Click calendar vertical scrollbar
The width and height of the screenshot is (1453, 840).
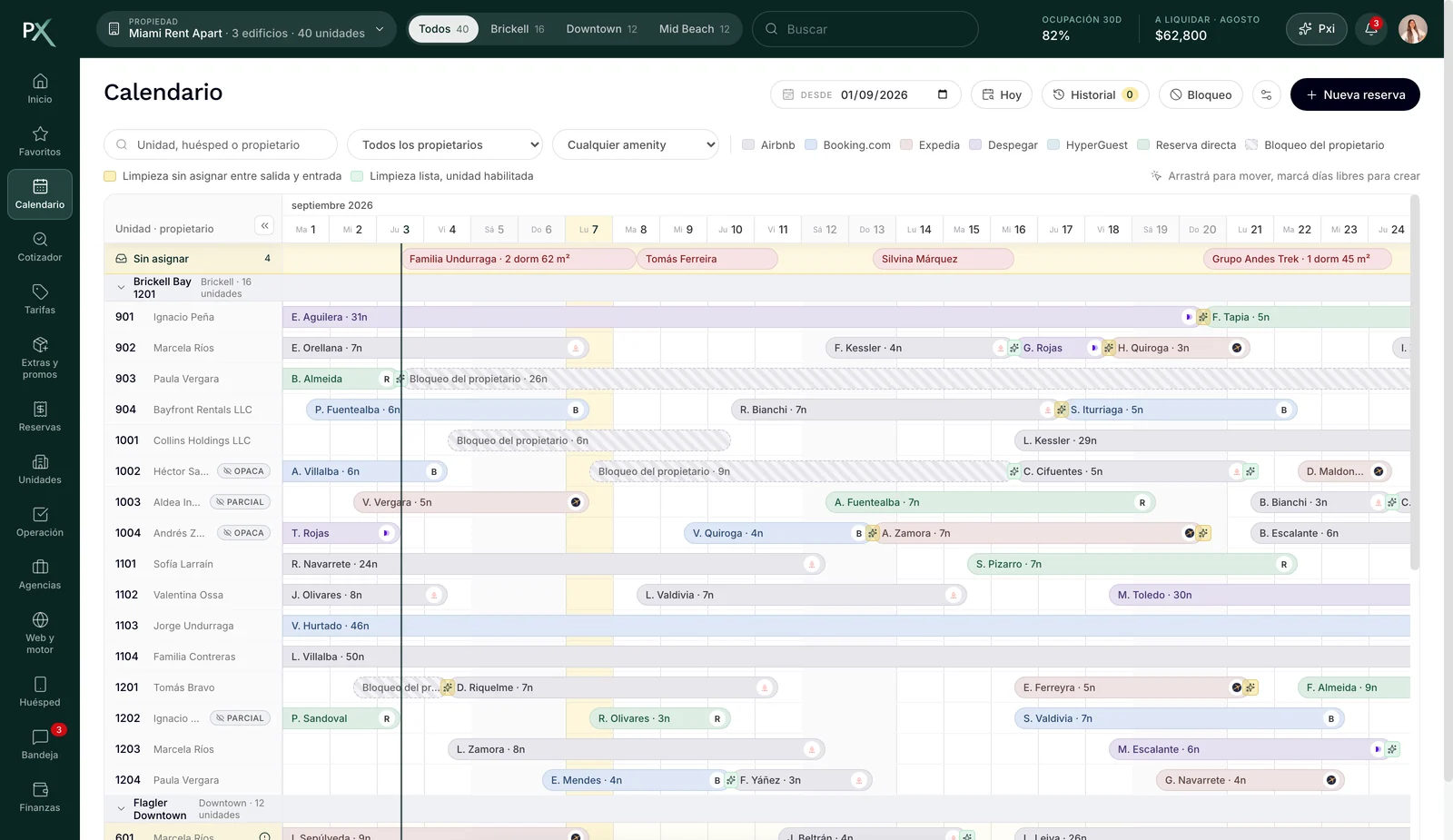pos(1414,381)
